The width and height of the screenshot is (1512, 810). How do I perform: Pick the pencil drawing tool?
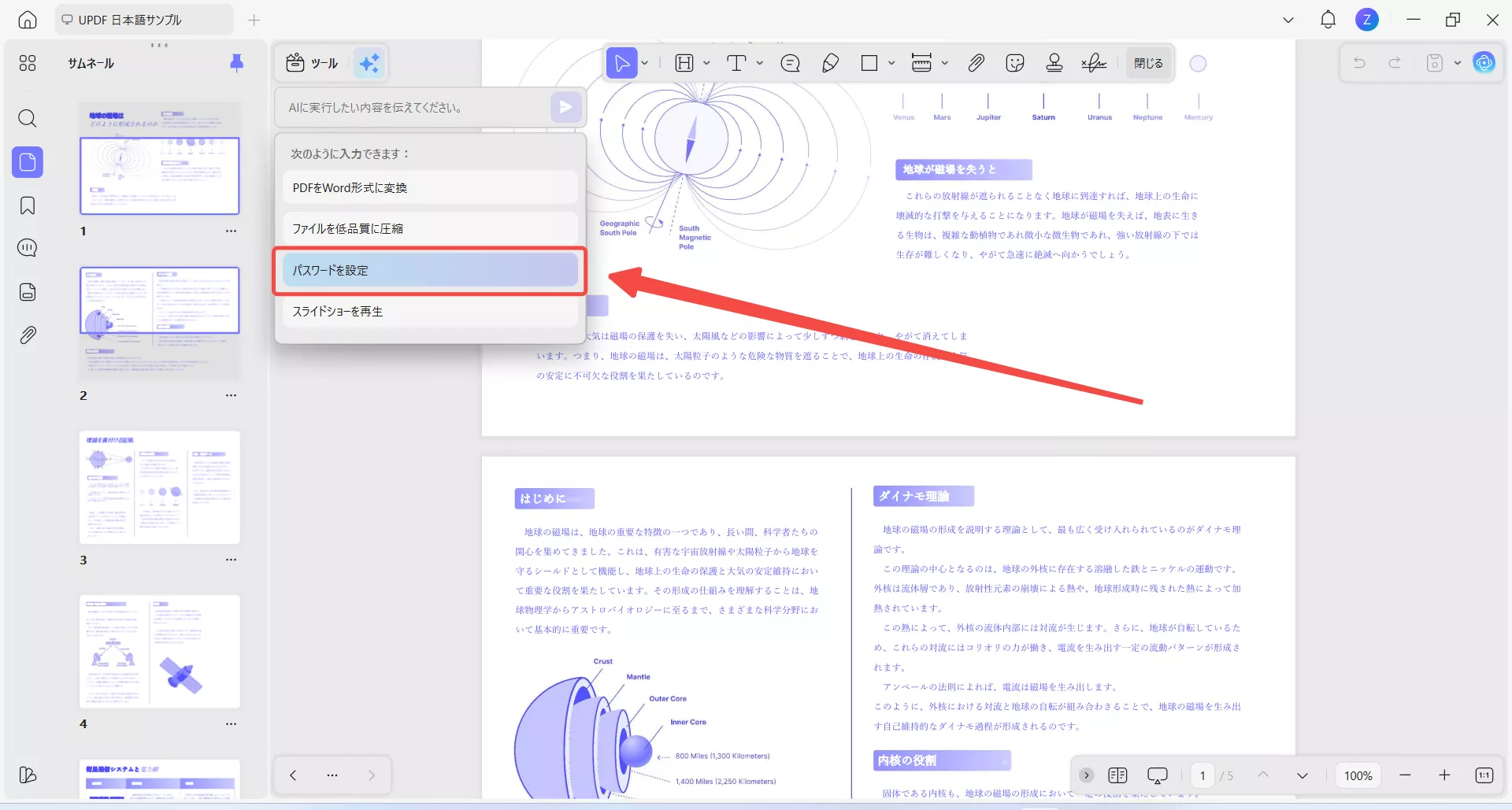point(830,63)
